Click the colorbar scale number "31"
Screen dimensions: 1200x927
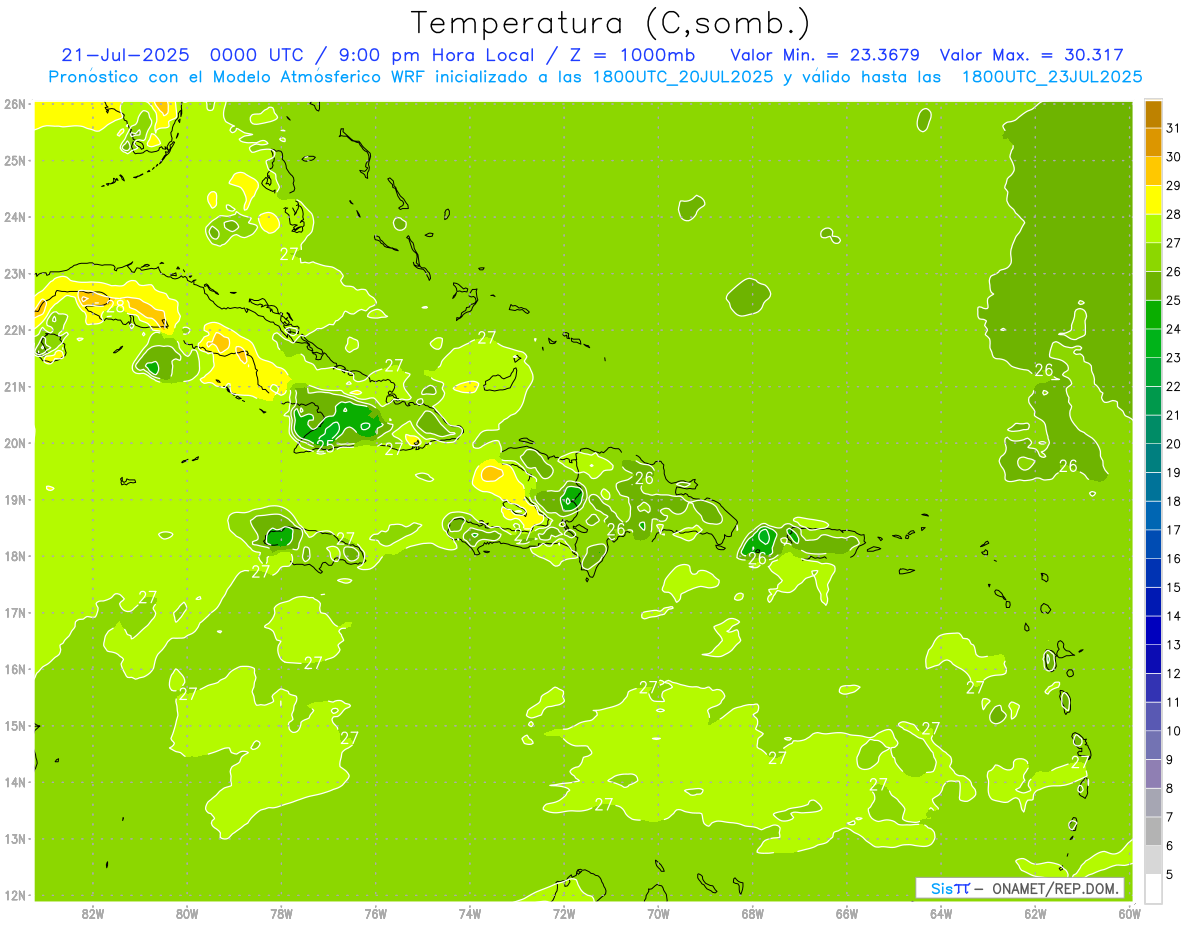[1174, 128]
